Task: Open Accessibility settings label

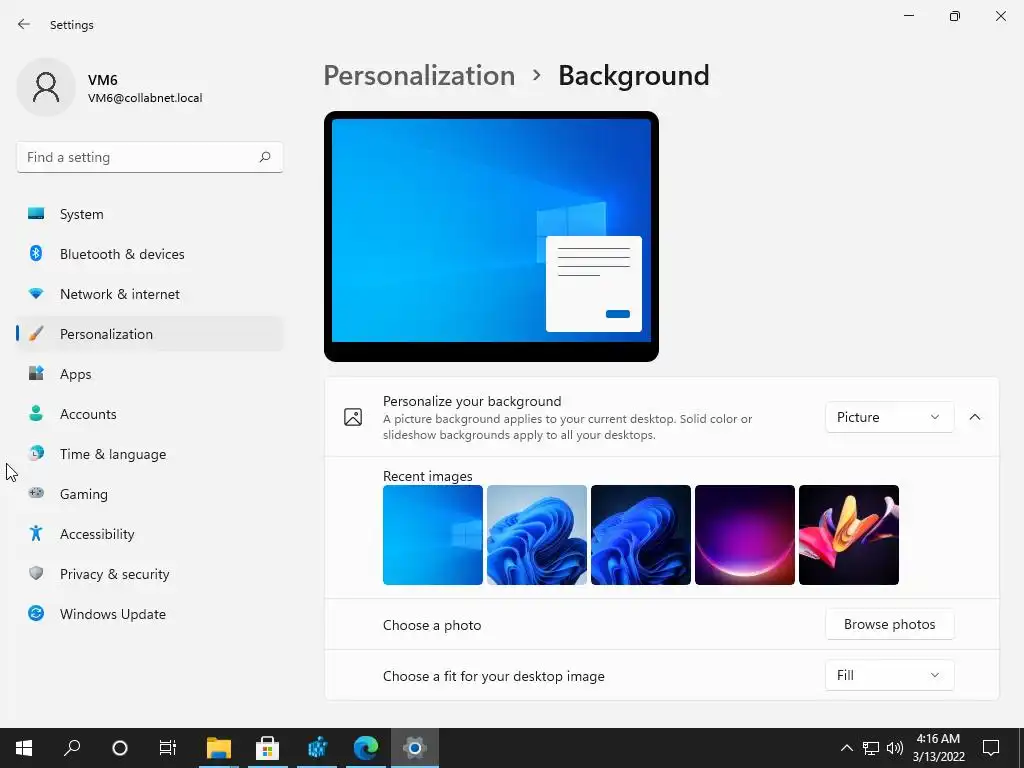Action: tap(97, 534)
